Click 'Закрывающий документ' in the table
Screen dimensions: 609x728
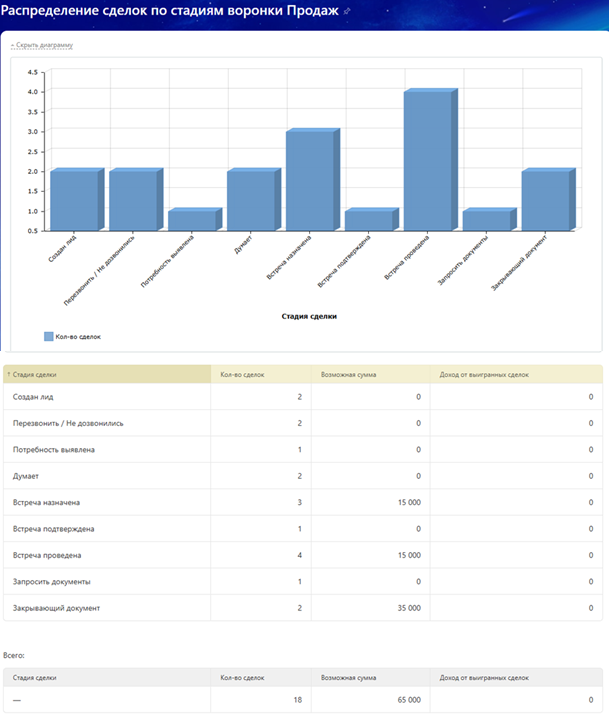coord(56,608)
